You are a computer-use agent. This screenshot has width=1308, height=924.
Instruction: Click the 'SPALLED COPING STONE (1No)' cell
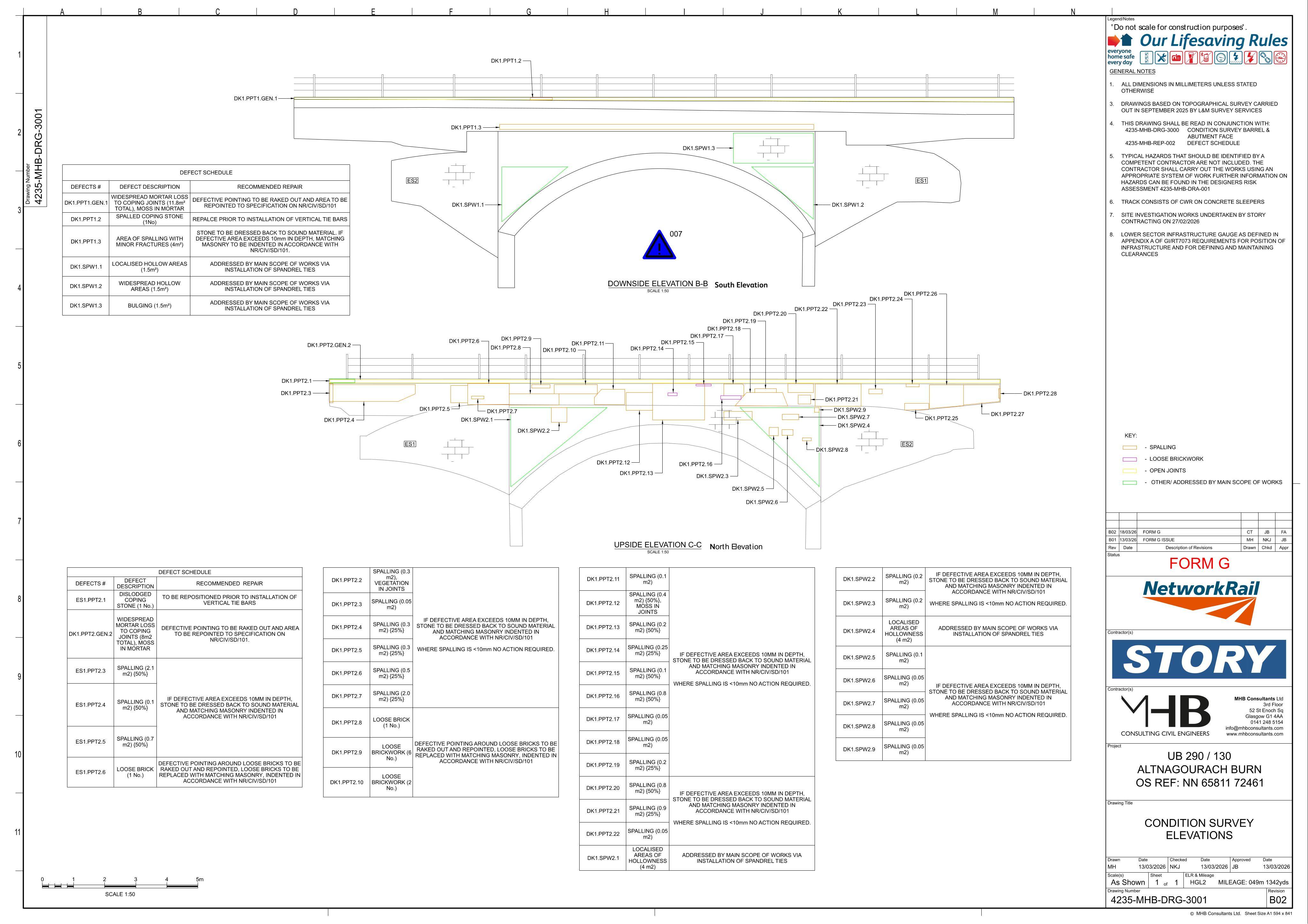149,219
